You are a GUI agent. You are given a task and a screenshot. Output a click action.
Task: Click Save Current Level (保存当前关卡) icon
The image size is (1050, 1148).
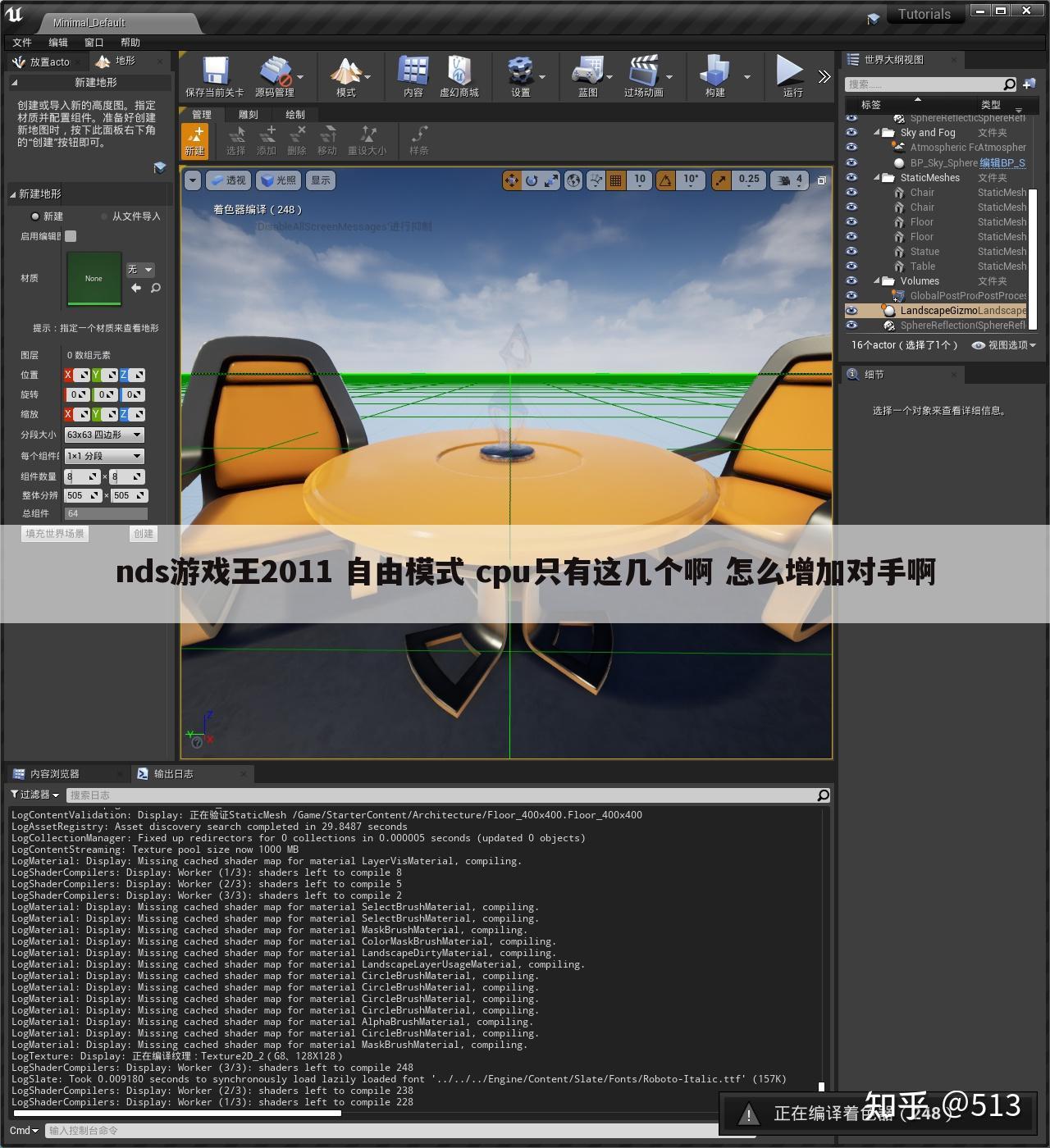[x=216, y=71]
